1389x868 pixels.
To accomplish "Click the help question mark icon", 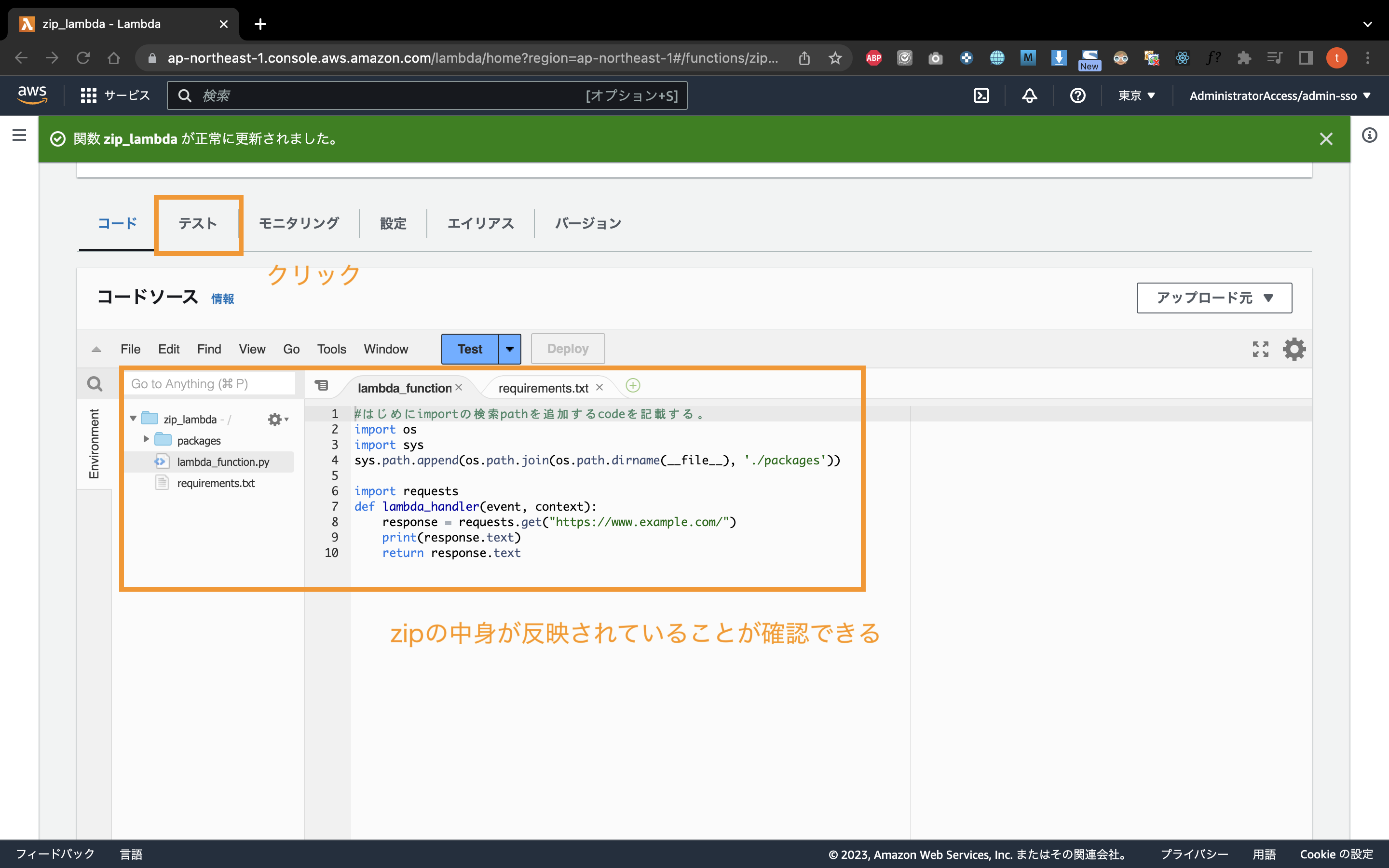I will (1077, 95).
